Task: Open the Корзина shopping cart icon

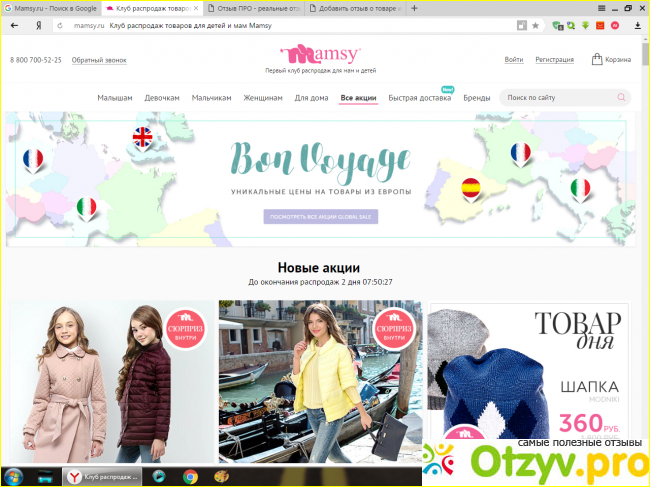Action: pos(597,59)
